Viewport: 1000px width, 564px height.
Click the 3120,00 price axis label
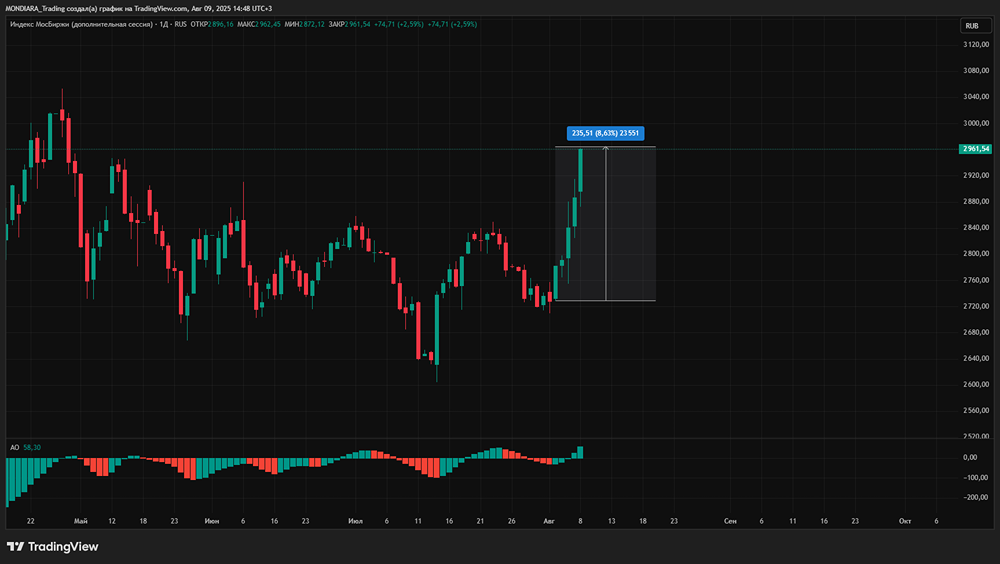pyautogui.click(x=976, y=45)
